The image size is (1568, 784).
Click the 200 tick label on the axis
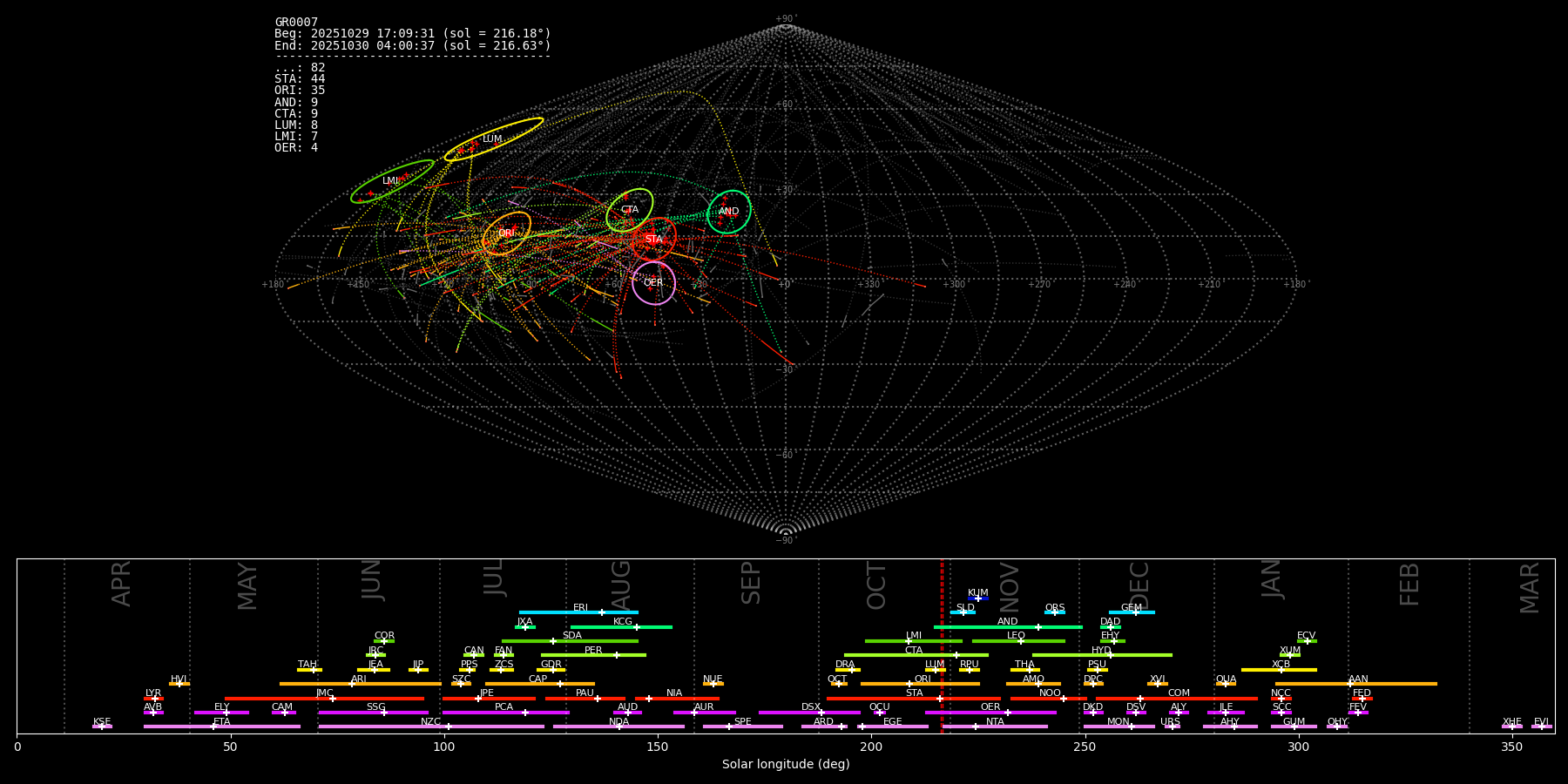point(871,747)
